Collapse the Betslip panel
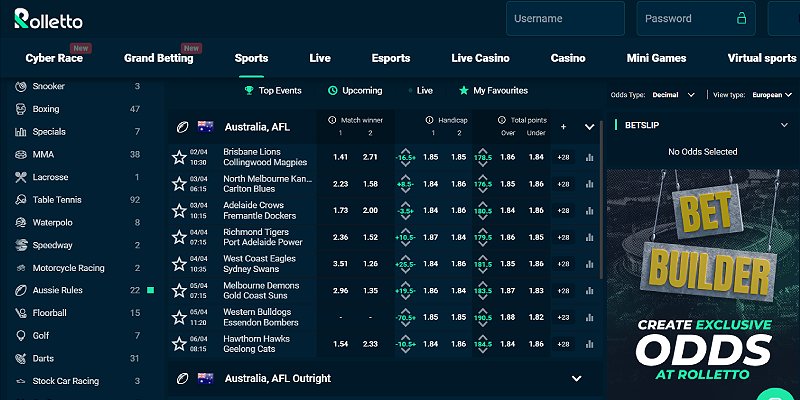Screen dimensions: 800x400 (x=784, y=125)
